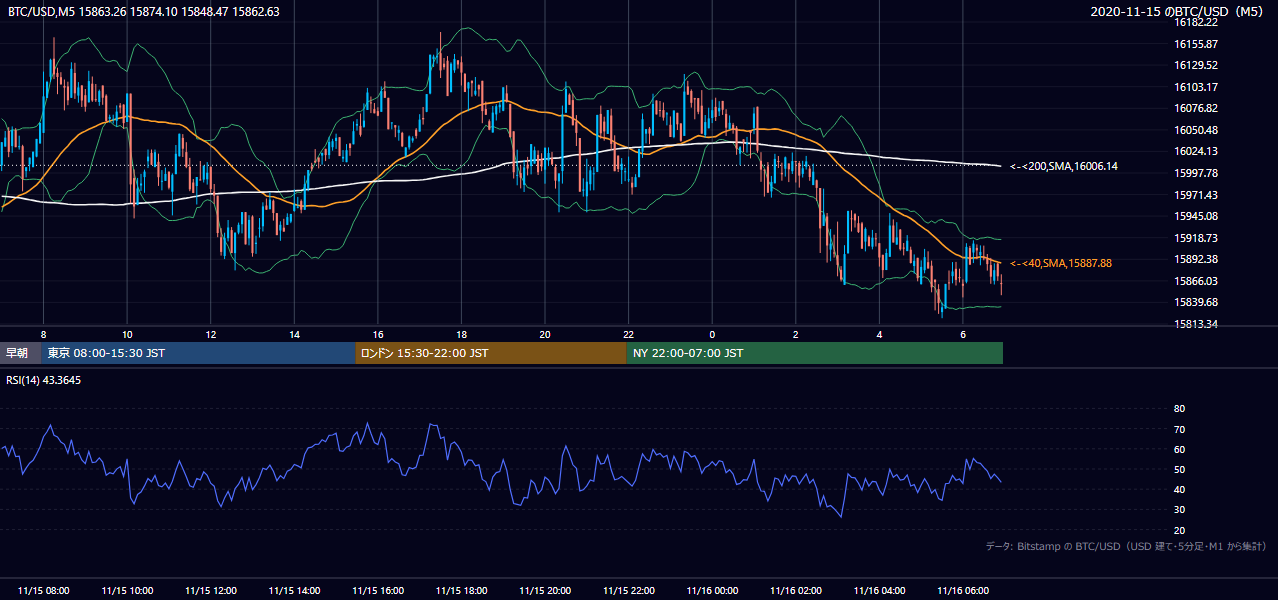Click price axis value 15918.73
The width and height of the screenshot is (1278, 600).
[x=1195, y=238]
